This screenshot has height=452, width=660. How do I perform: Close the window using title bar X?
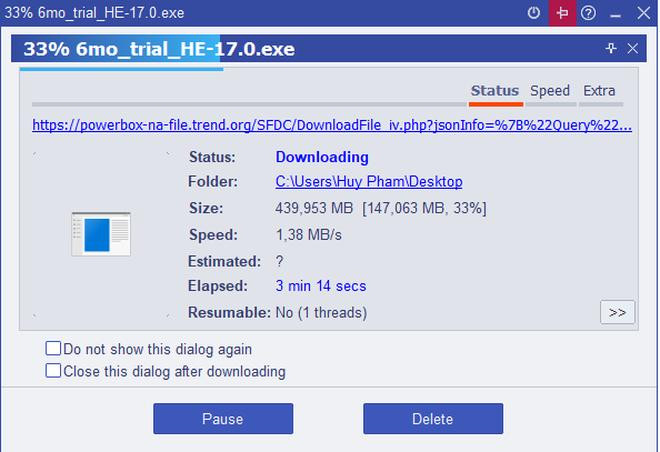tap(642, 13)
